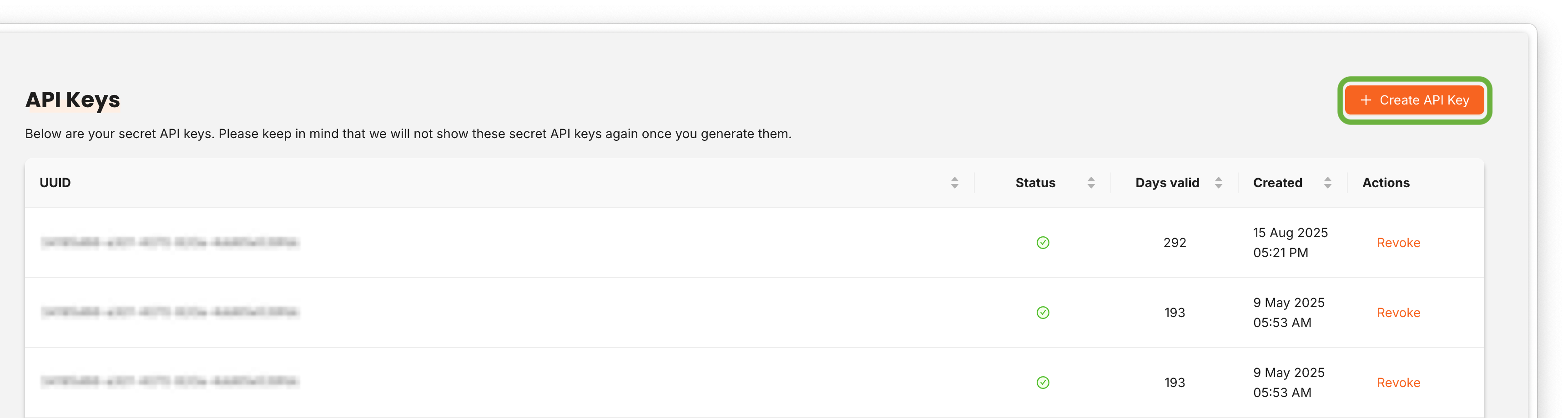This screenshot has width=1568, height=418.
Task: Click the Create API Key button
Action: [x=1414, y=100]
